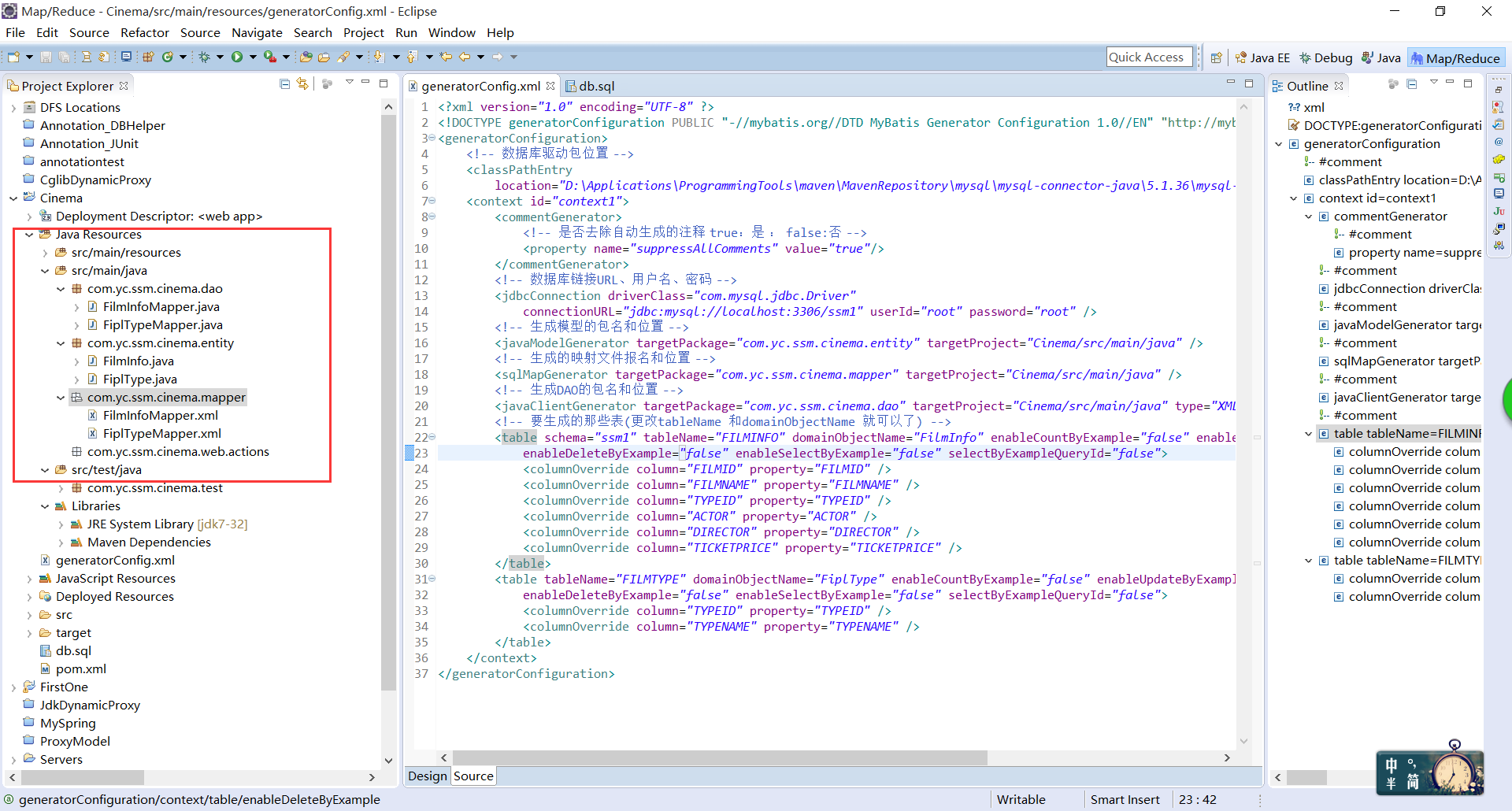This screenshot has height=811, width=1512.
Task: Open the Javadoc @ icon in right trim
Action: click(x=1499, y=142)
